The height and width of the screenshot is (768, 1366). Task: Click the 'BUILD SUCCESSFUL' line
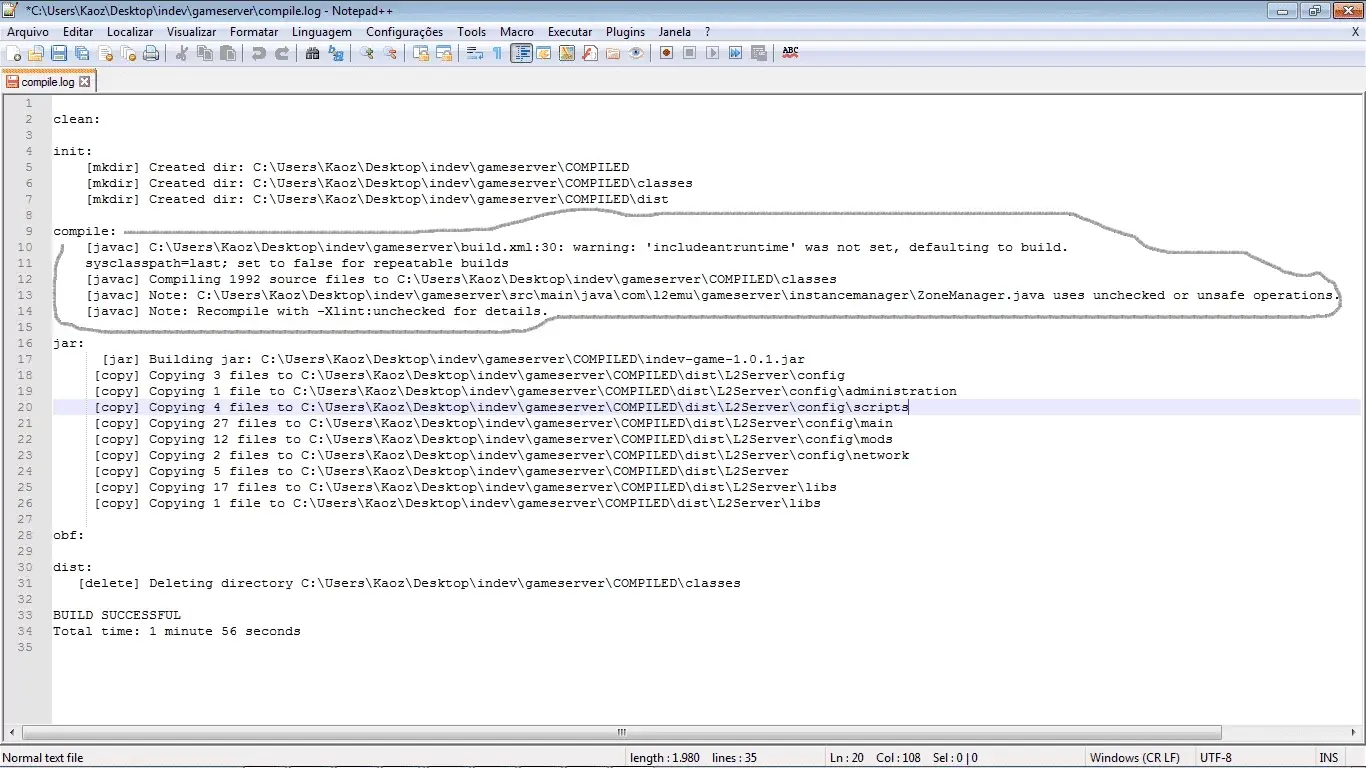[117, 615]
